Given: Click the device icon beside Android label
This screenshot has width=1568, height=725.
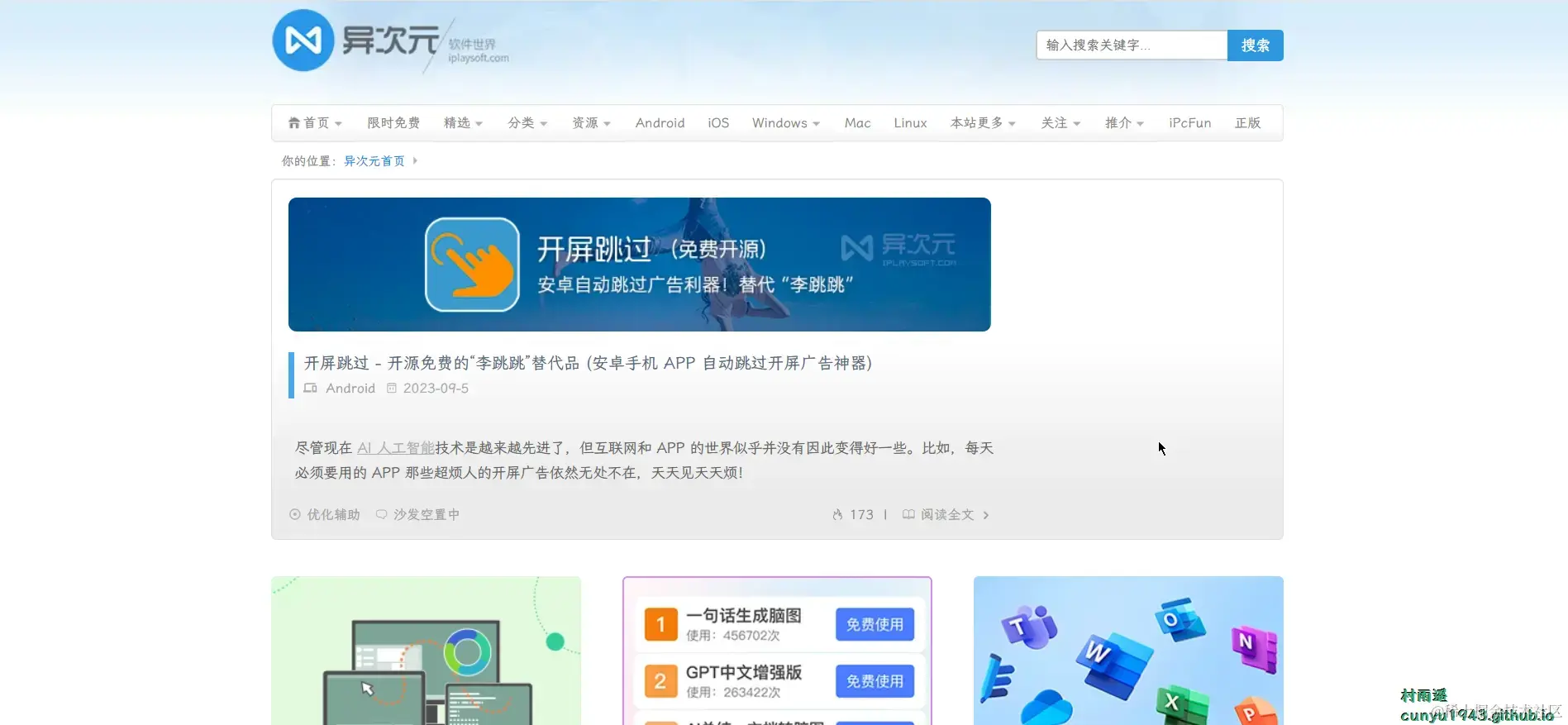Looking at the screenshot, I should click(x=310, y=388).
